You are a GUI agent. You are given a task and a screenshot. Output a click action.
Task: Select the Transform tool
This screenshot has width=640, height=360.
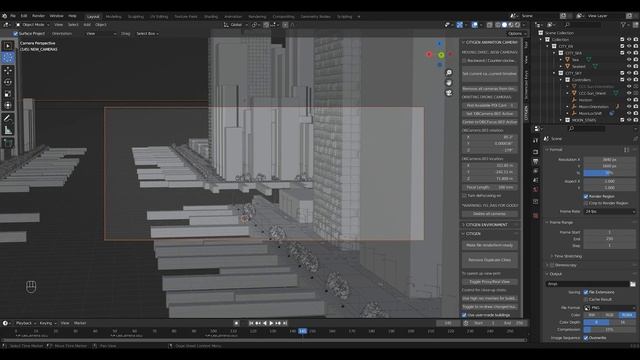[x=8, y=105]
